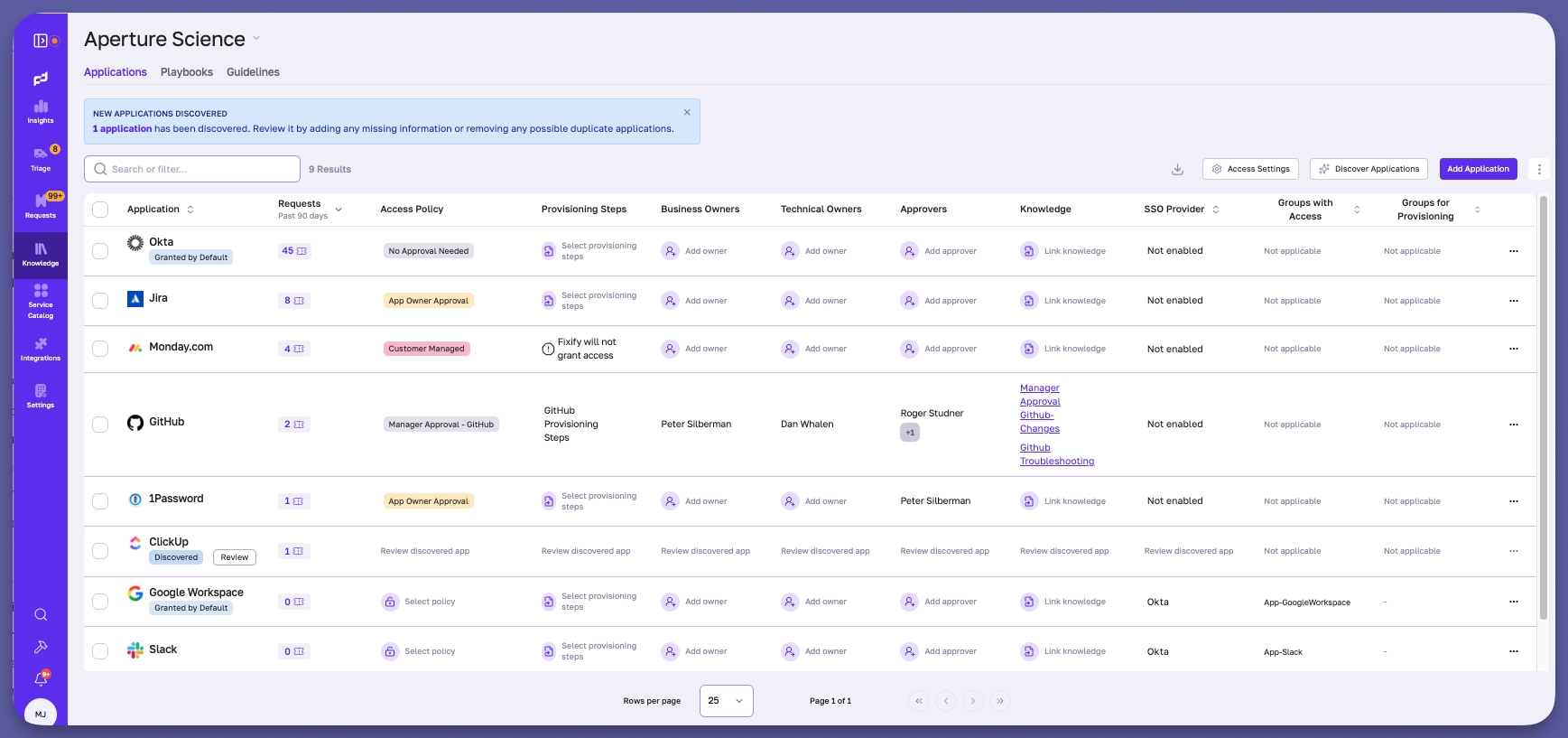Sort by Groups for Provisioning column

click(1477, 210)
